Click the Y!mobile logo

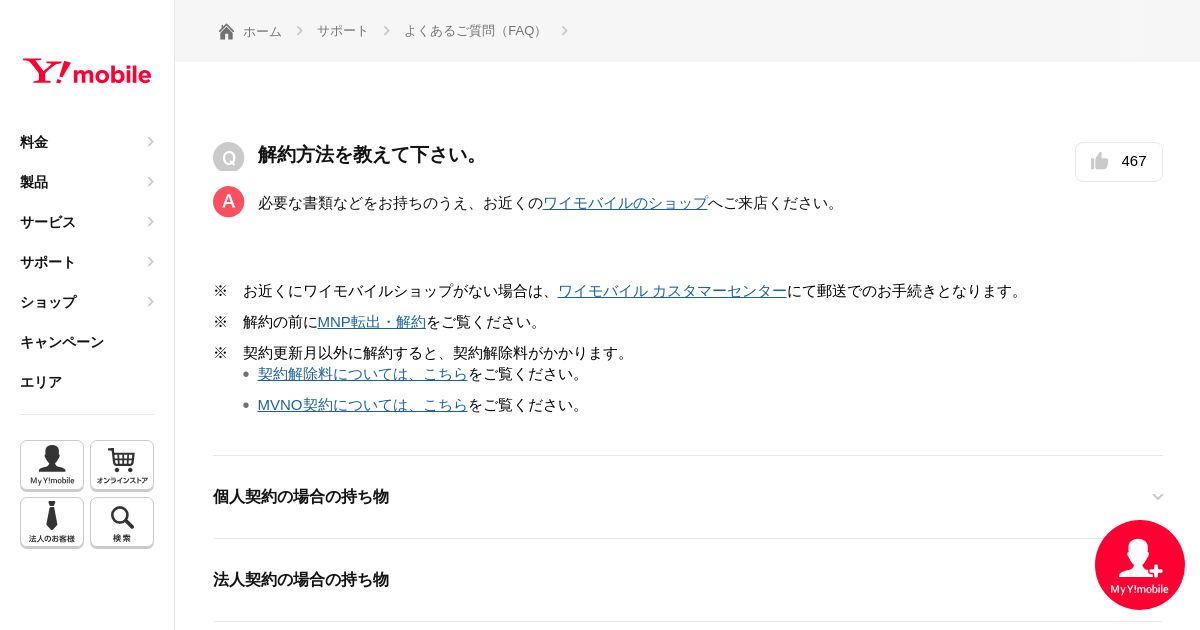point(87,72)
